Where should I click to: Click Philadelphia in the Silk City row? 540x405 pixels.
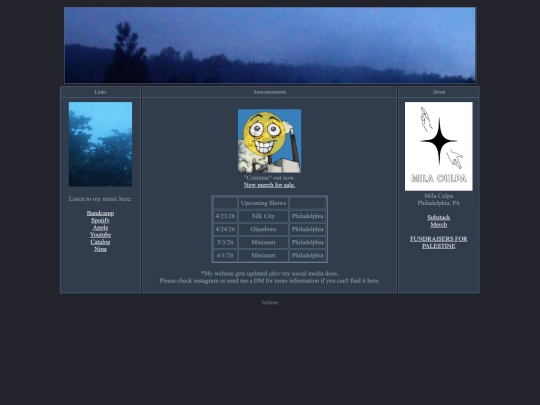(308, 216)
